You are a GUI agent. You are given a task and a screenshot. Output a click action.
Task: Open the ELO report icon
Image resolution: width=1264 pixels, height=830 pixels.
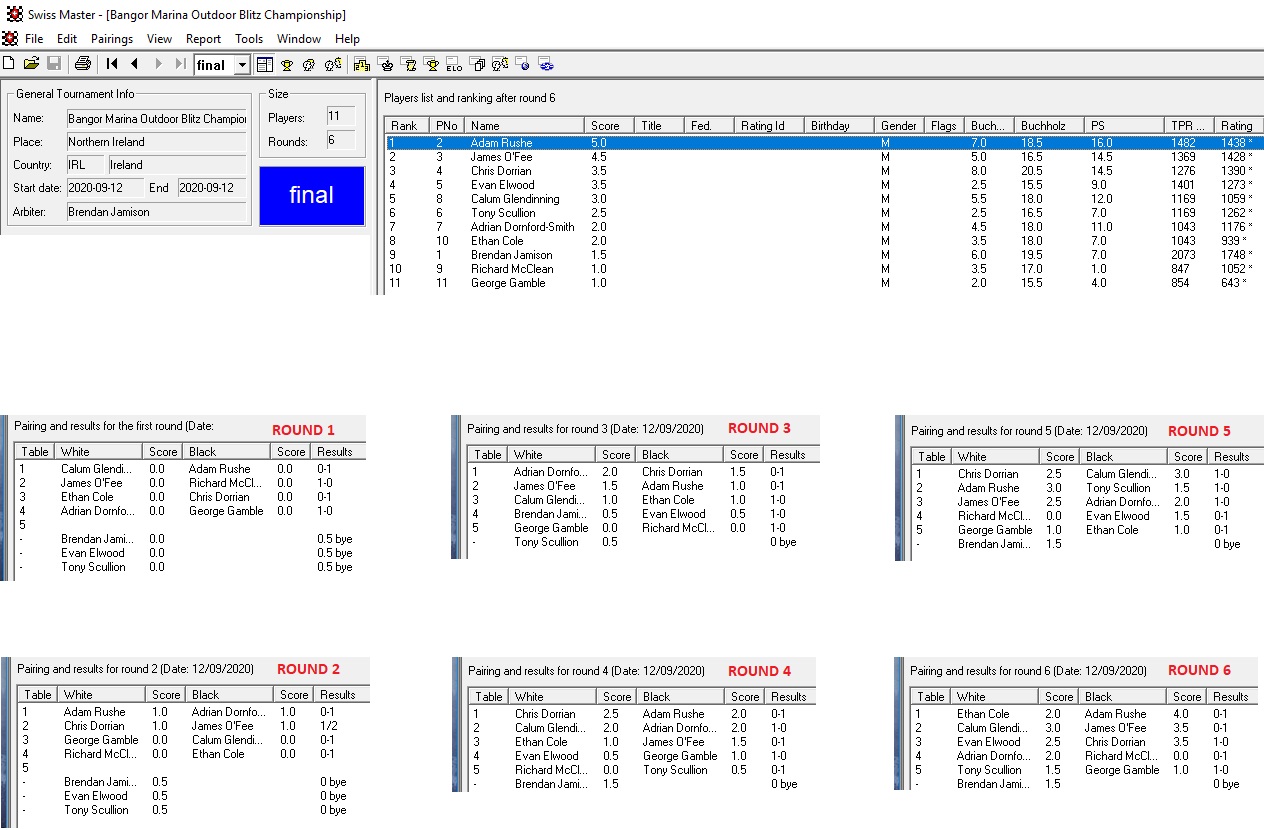(454, 65)
